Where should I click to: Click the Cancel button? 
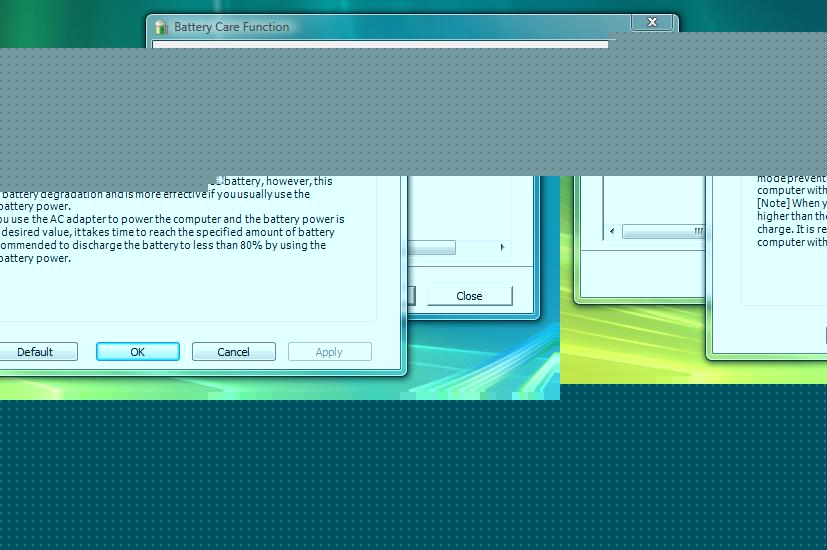(x=234, y=352)
